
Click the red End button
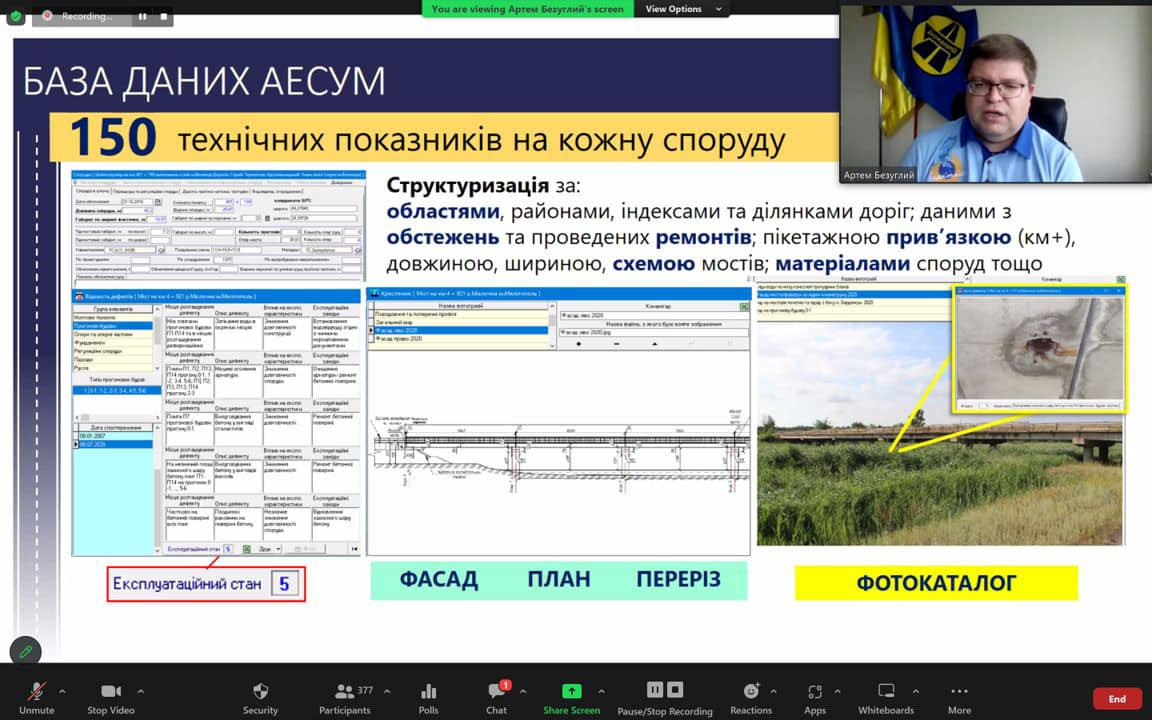pyautogui.click(x=1117, y=699)
